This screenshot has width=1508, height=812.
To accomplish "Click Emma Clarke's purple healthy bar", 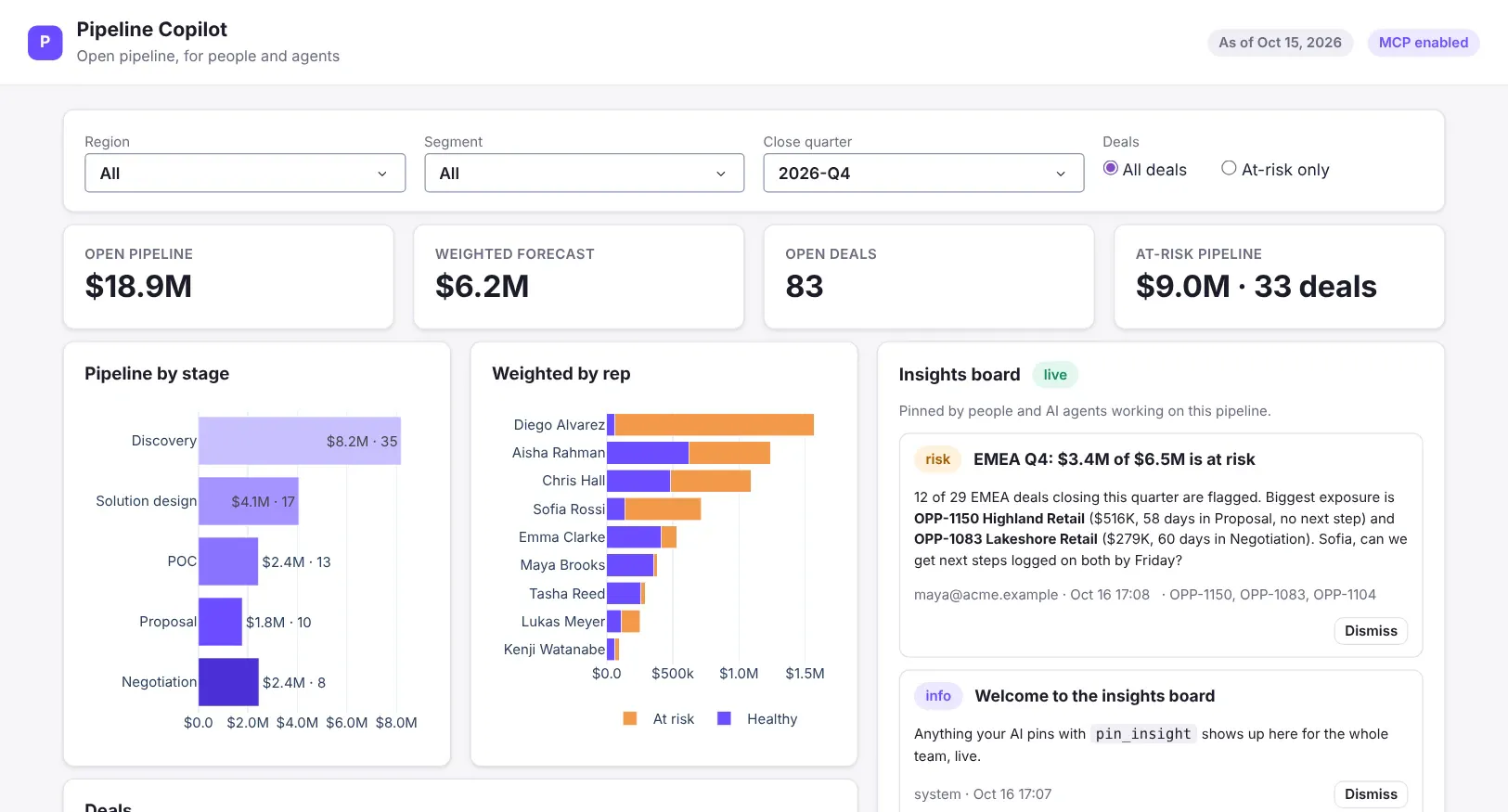I will tap(634, 537).
